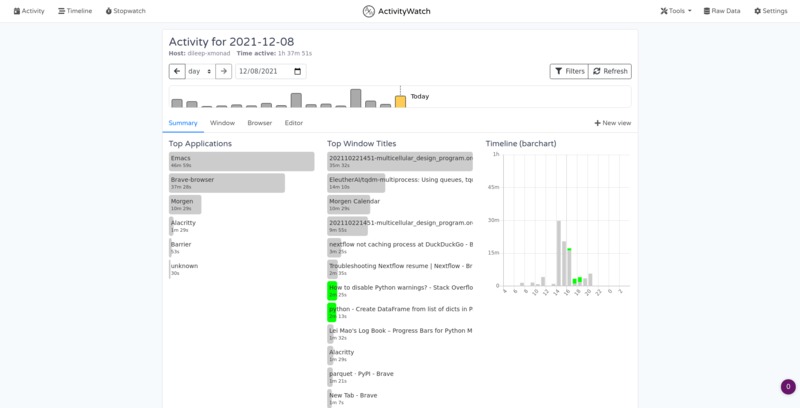The width and height of the screenshot is (800, 408).
Task: Refresh the activity data
Action: point(610,71)
